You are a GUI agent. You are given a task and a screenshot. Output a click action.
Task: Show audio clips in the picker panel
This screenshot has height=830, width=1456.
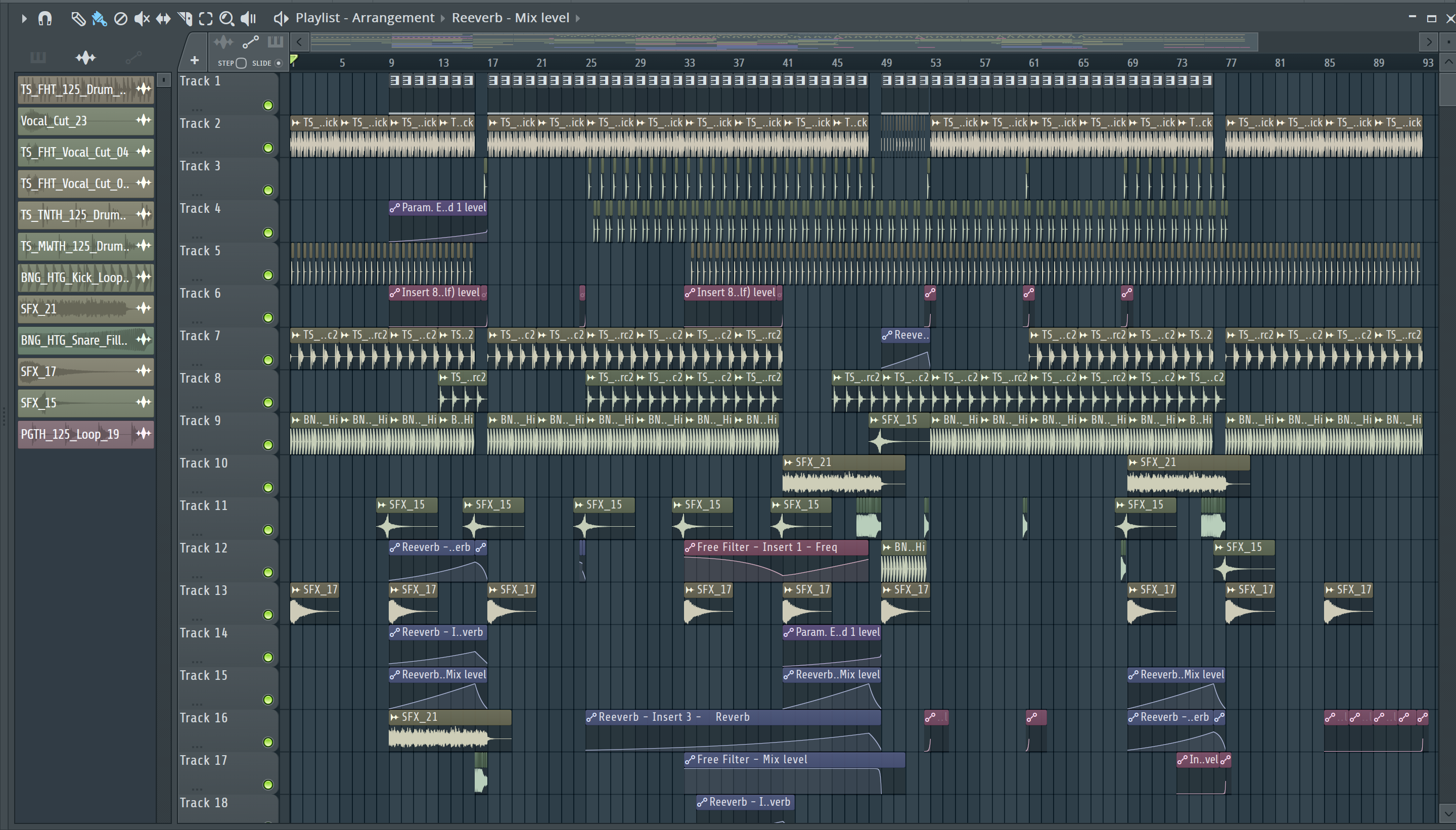pos(85,58)
